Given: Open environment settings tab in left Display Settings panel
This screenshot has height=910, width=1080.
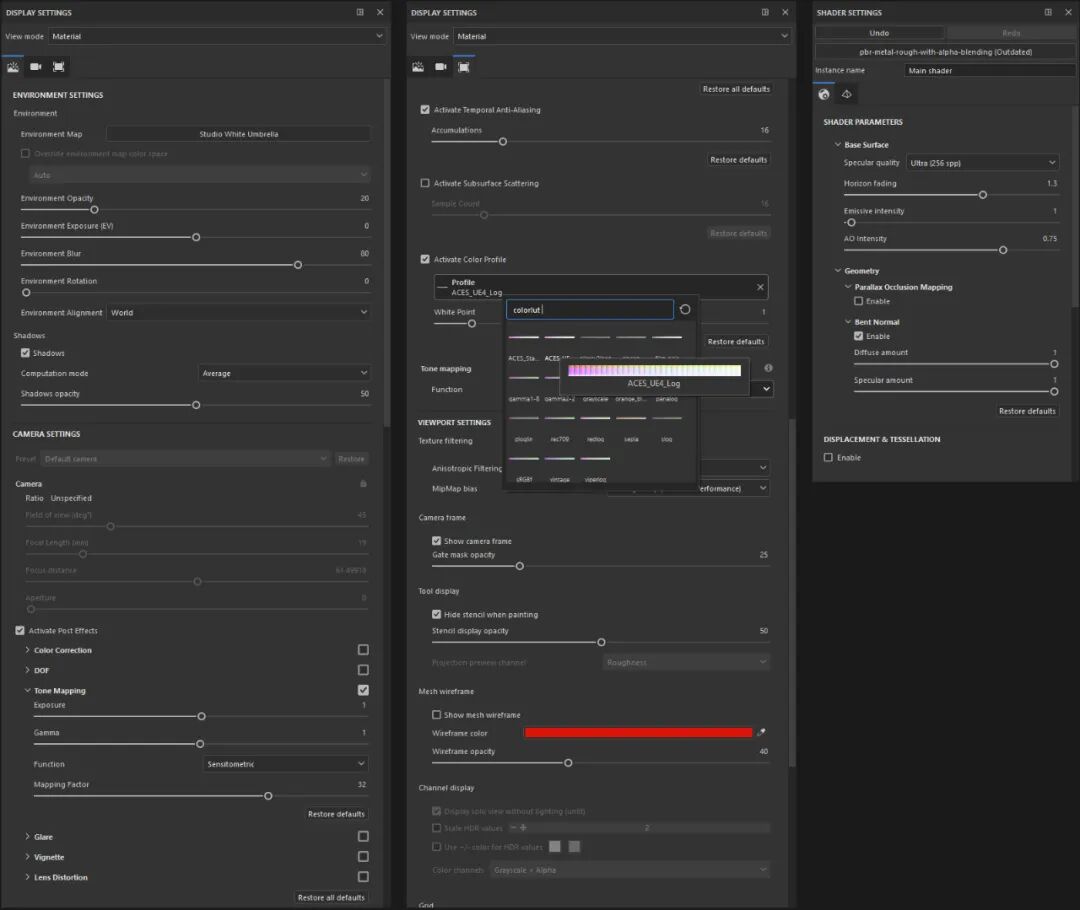Looking at the screenshot, I should tap(13, 67).
